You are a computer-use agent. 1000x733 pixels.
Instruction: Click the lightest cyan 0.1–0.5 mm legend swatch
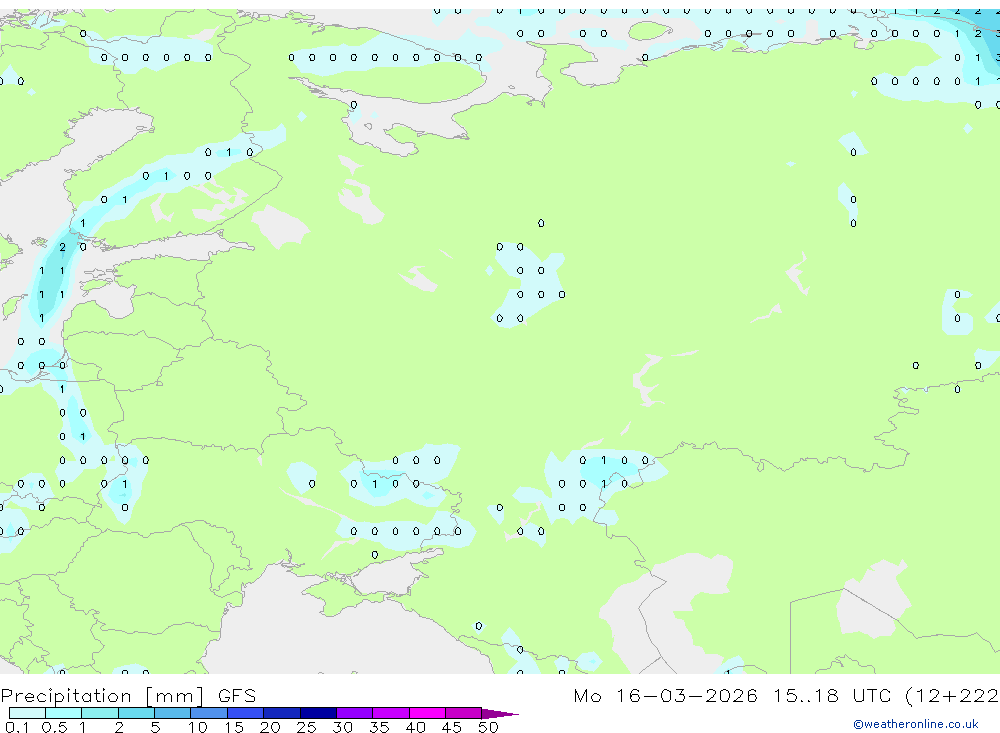[27, 713]
